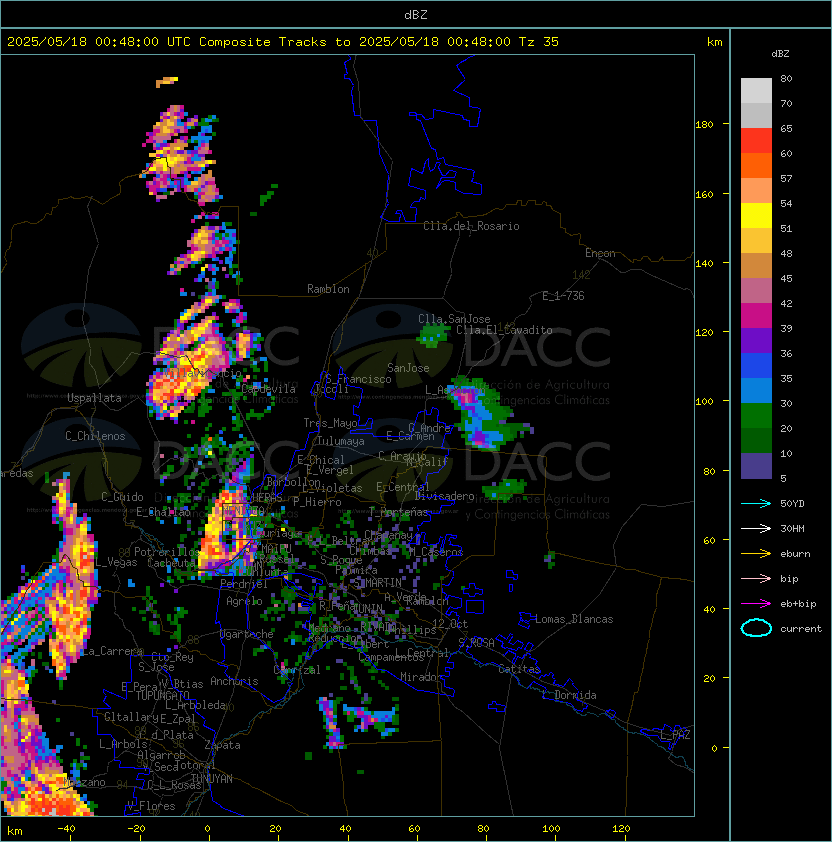
Task: Pick the dusty pink 42-45 dBZ swatch
Action: tap(756, 291)
